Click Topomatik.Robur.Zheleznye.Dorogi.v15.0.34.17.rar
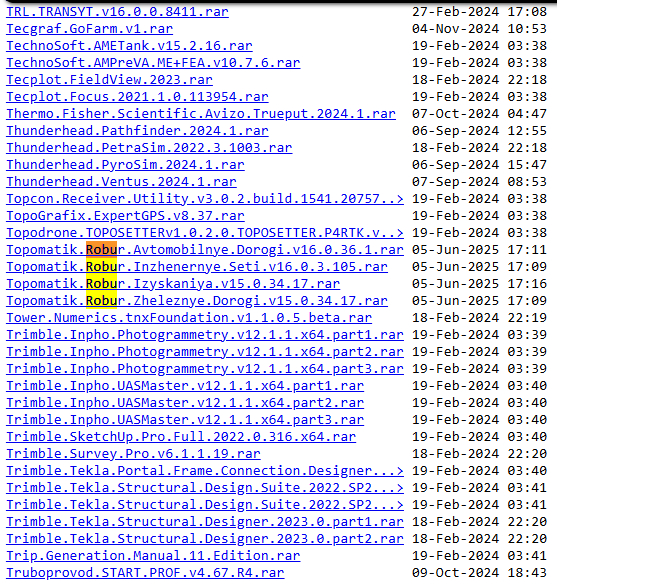Image resolution: width=653 pixels, height=584 pixels. (197, 301)
